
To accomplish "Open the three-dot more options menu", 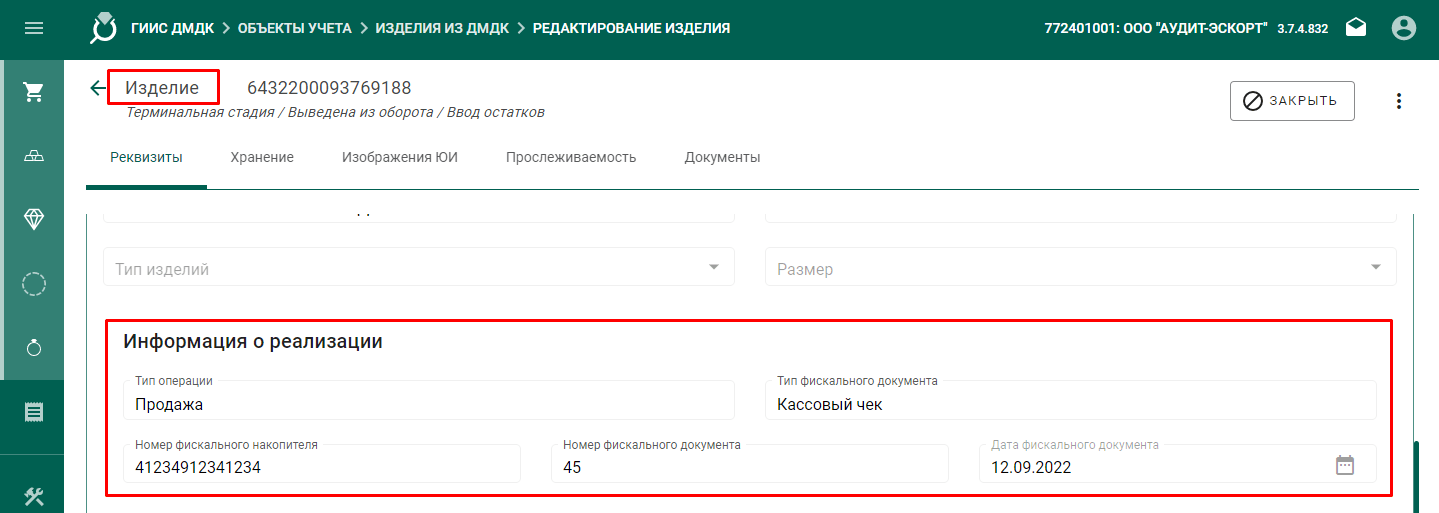I will [1399, 101].
